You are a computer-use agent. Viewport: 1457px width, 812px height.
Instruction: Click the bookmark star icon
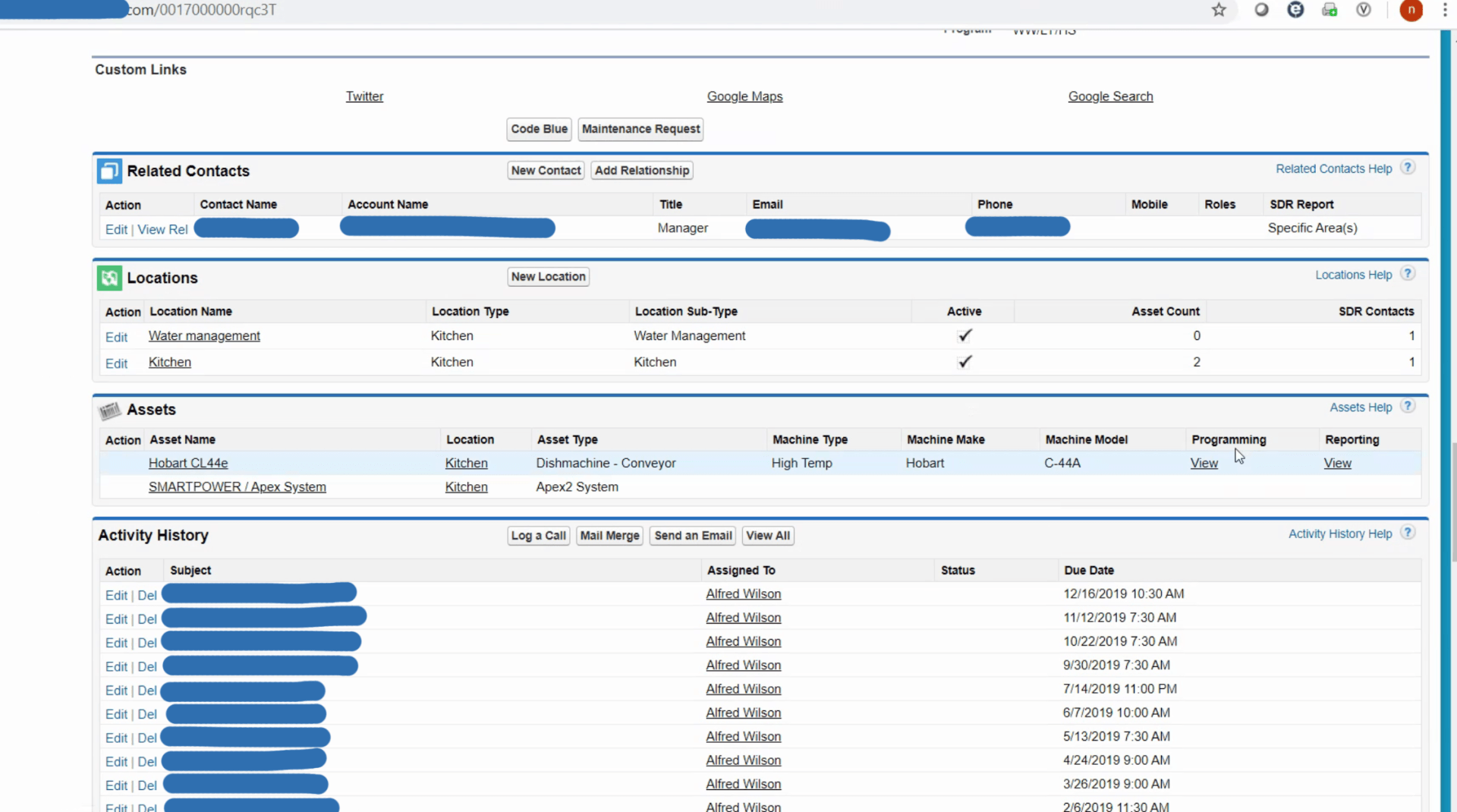point(1219,10)
